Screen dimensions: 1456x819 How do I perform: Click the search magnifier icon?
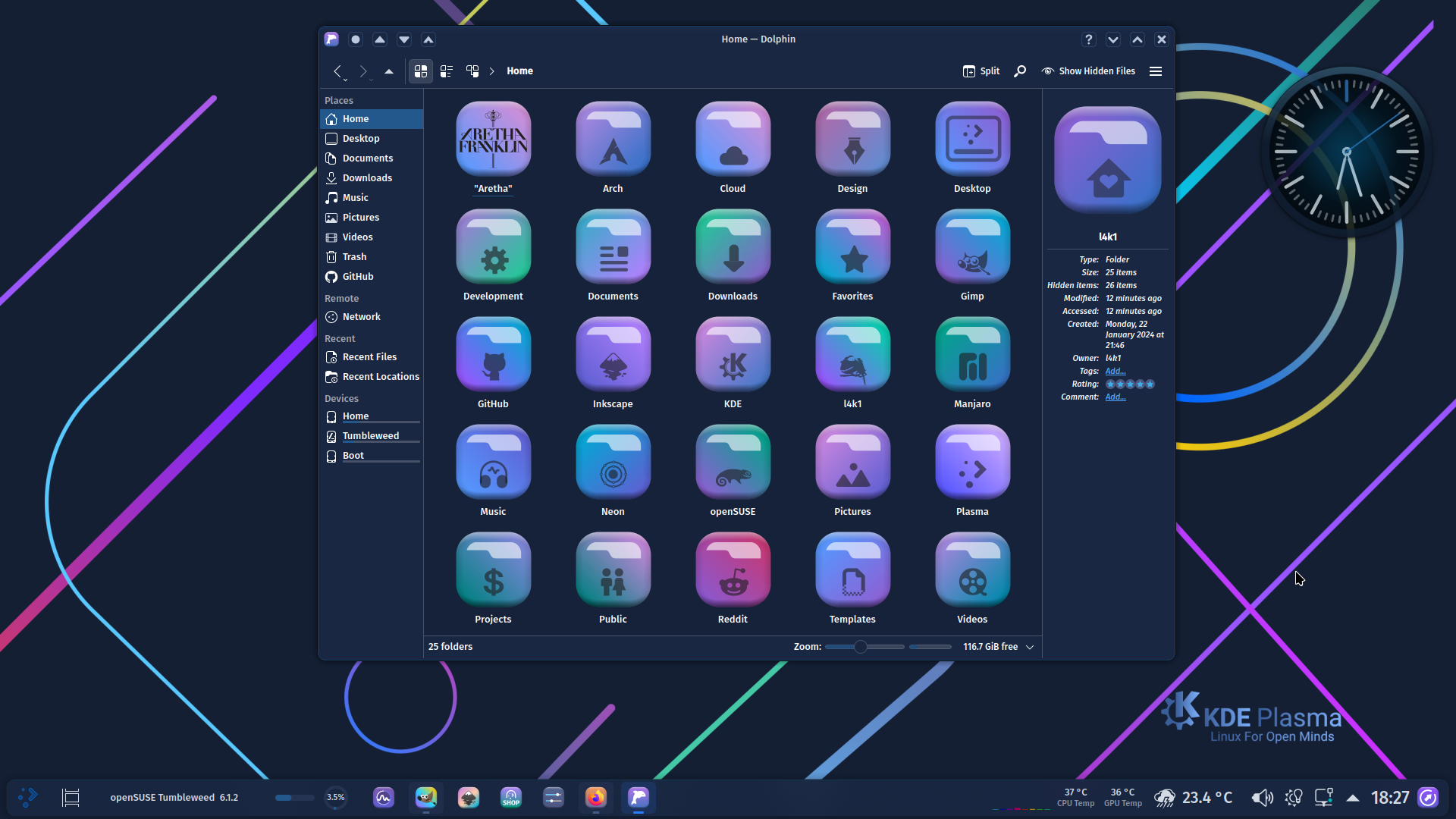pyautogui.click(x=1020, y=71)
